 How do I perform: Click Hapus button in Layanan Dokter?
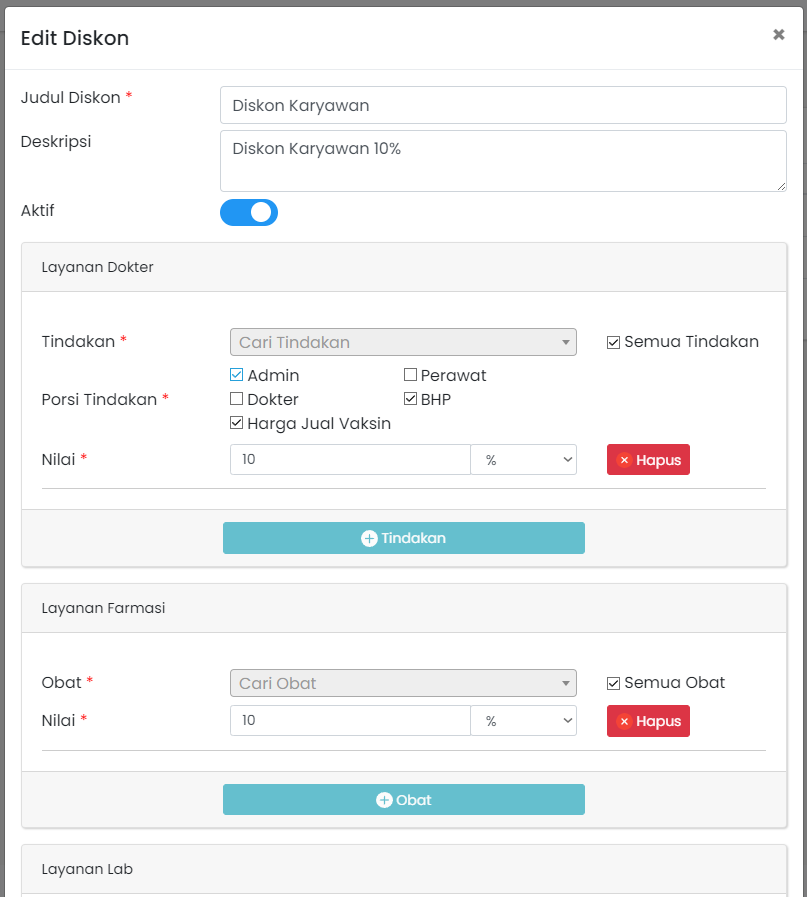tap(648, 460)
